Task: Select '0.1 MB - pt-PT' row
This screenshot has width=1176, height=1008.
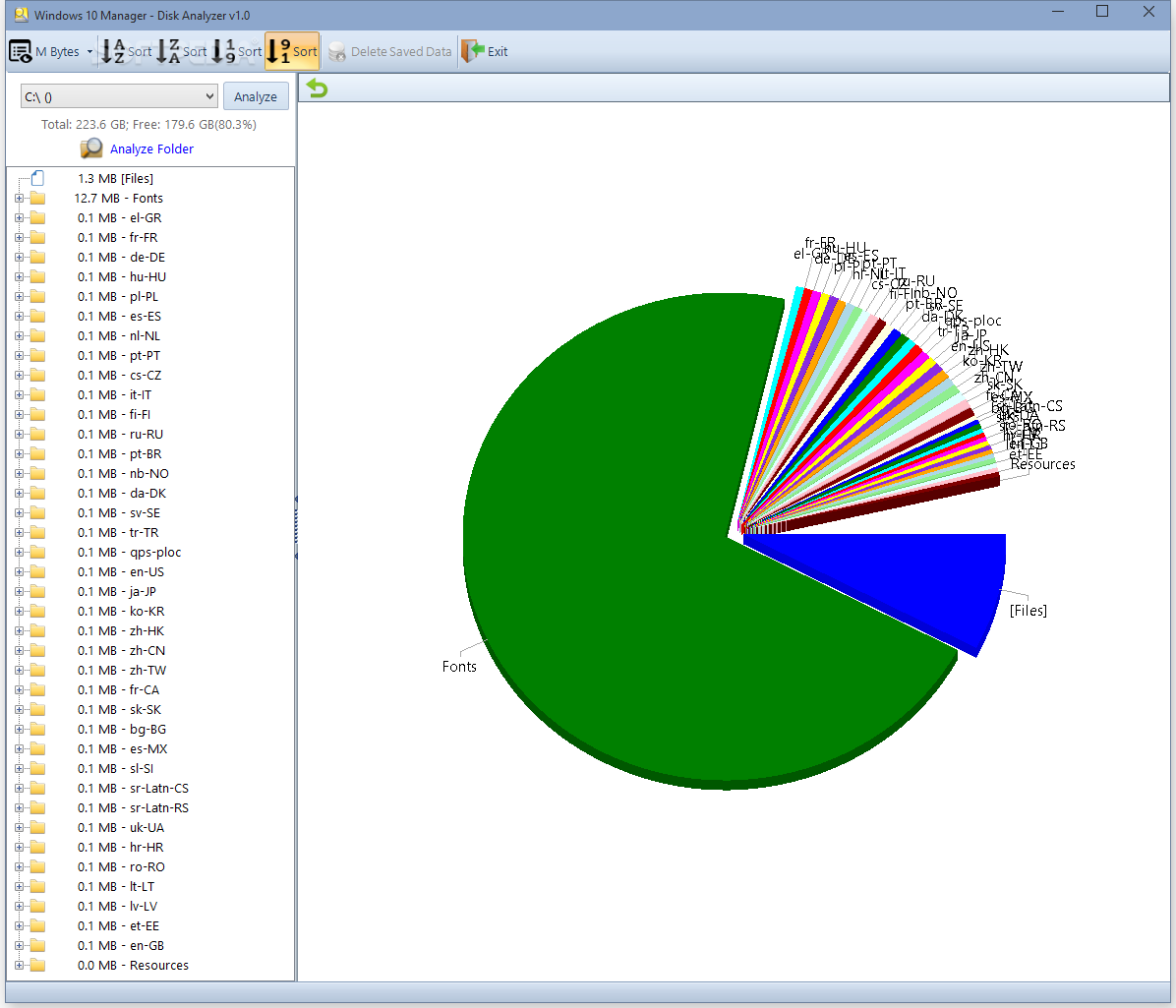Action: coord(119,355)
